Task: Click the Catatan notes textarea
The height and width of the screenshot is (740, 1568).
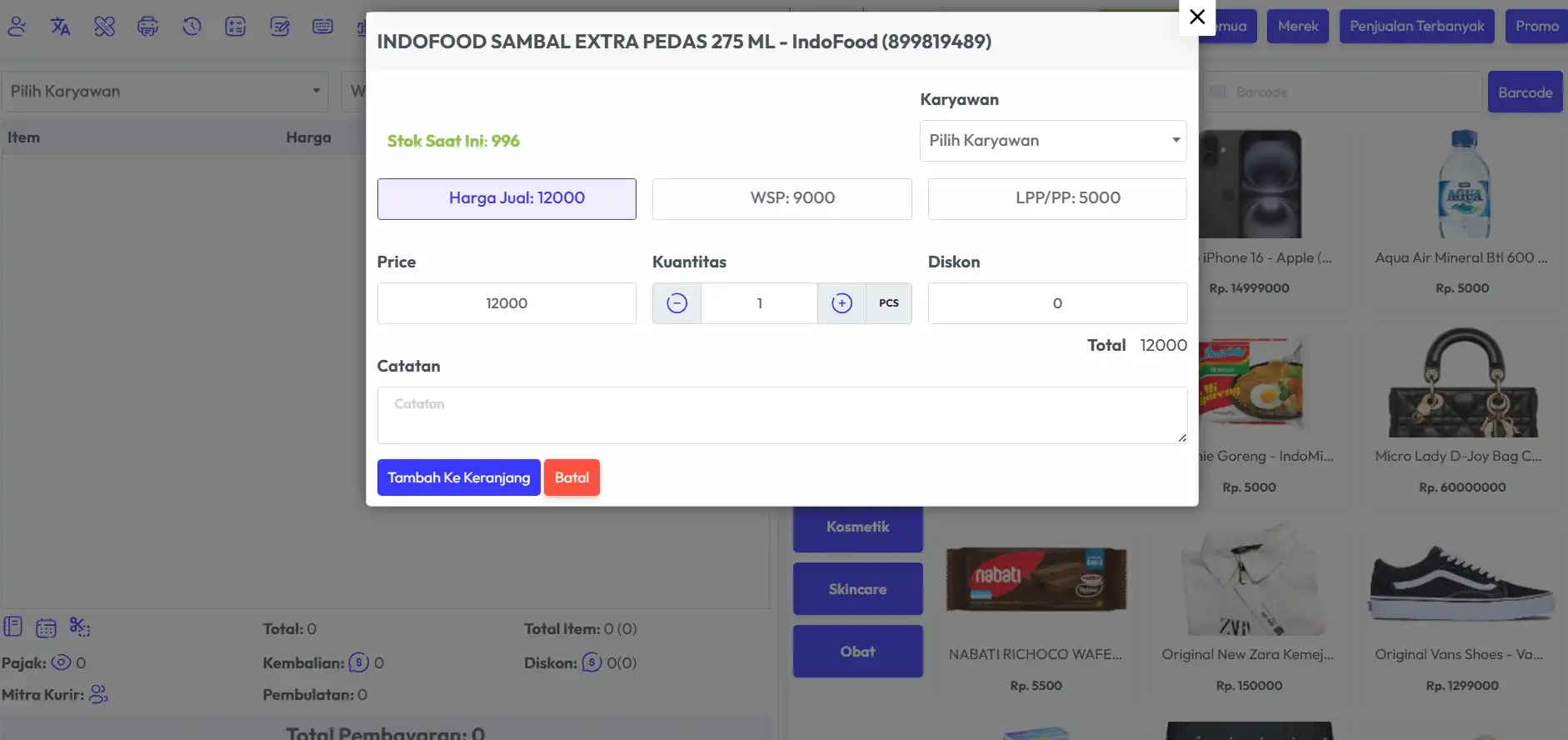Action: tap(782, 415)
